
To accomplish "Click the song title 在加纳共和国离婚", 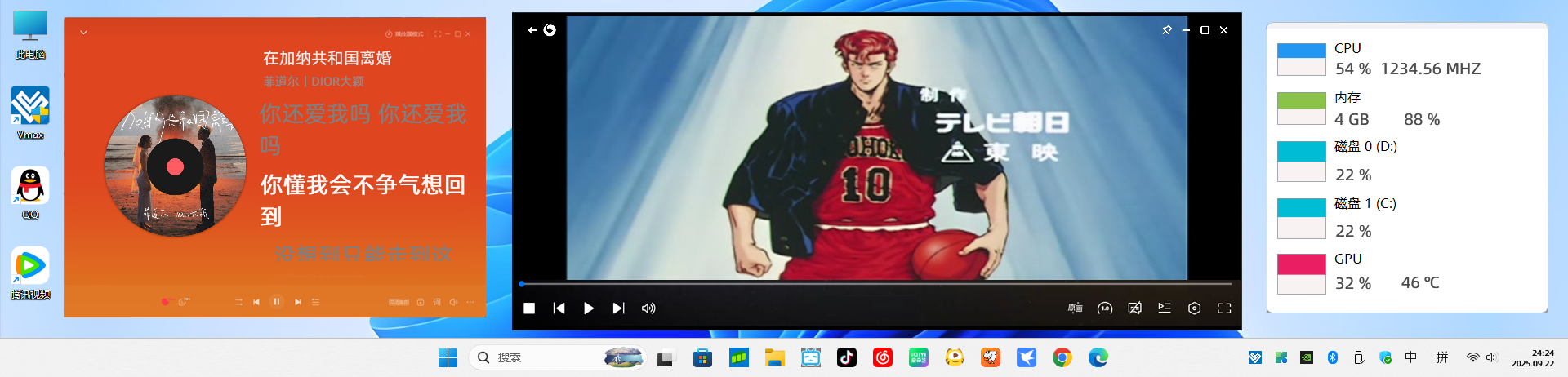I will coord(327,58).
